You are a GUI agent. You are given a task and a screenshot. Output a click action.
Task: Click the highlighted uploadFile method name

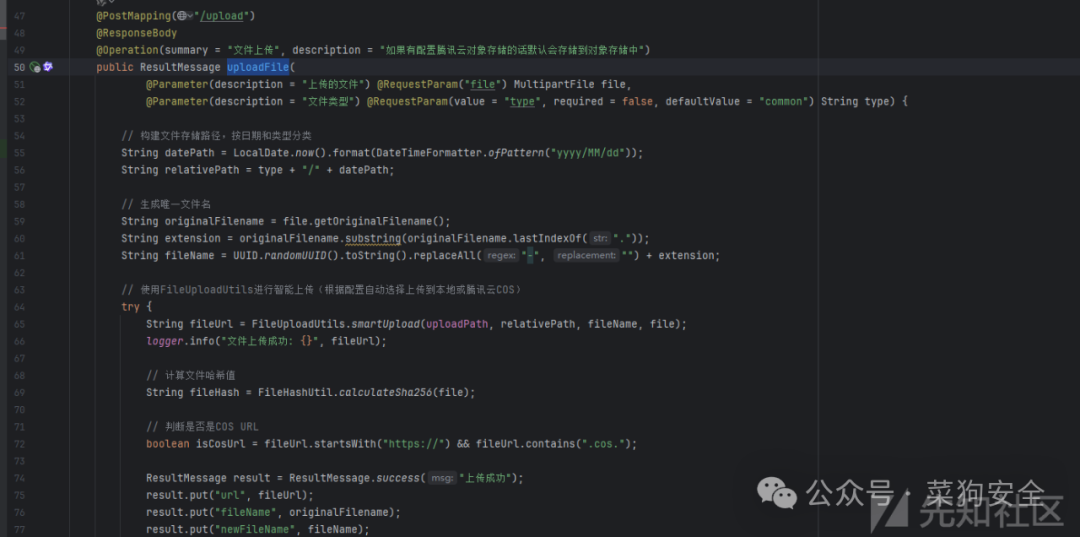(258, 67)
